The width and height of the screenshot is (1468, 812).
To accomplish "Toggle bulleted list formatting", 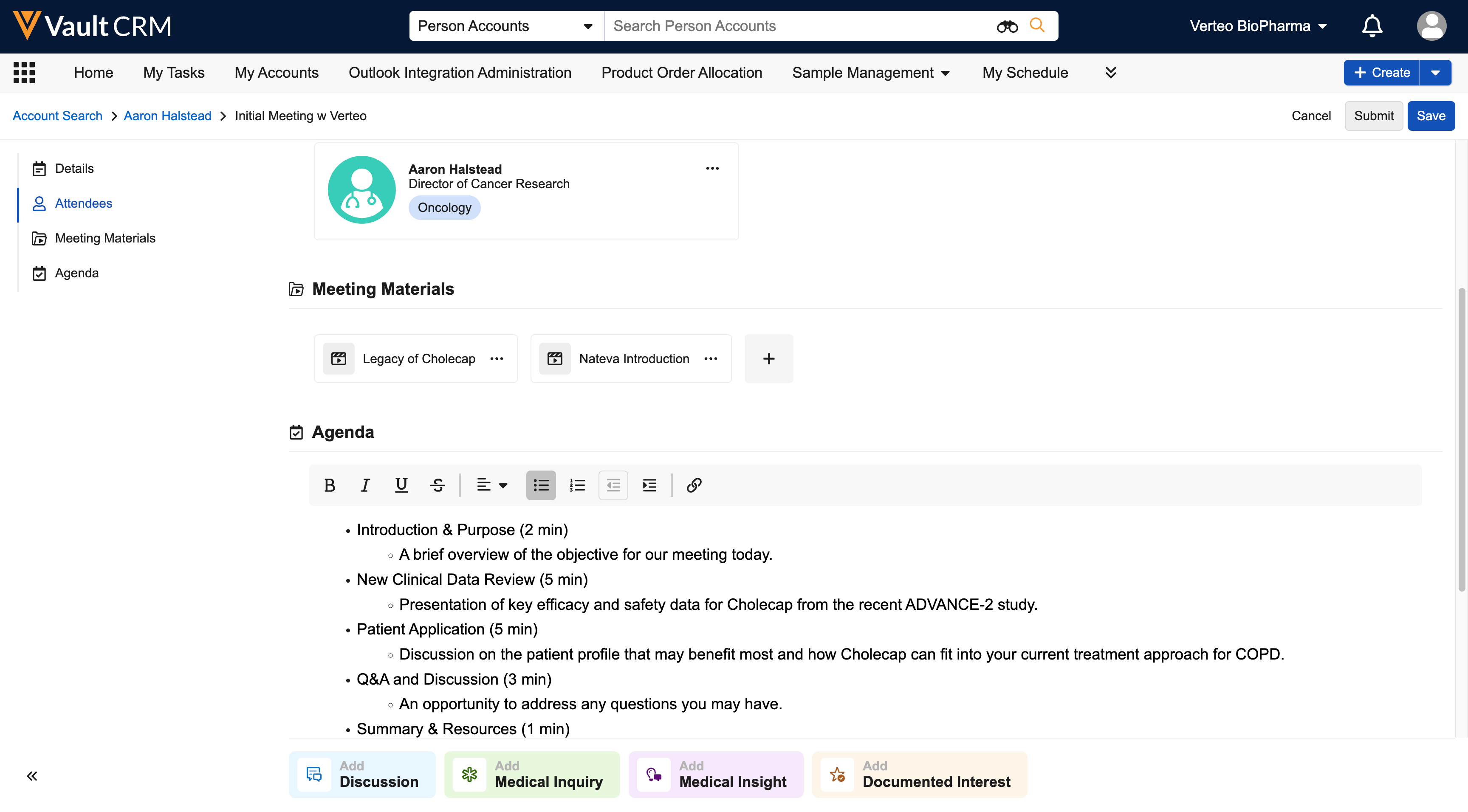I will point(540,485).
